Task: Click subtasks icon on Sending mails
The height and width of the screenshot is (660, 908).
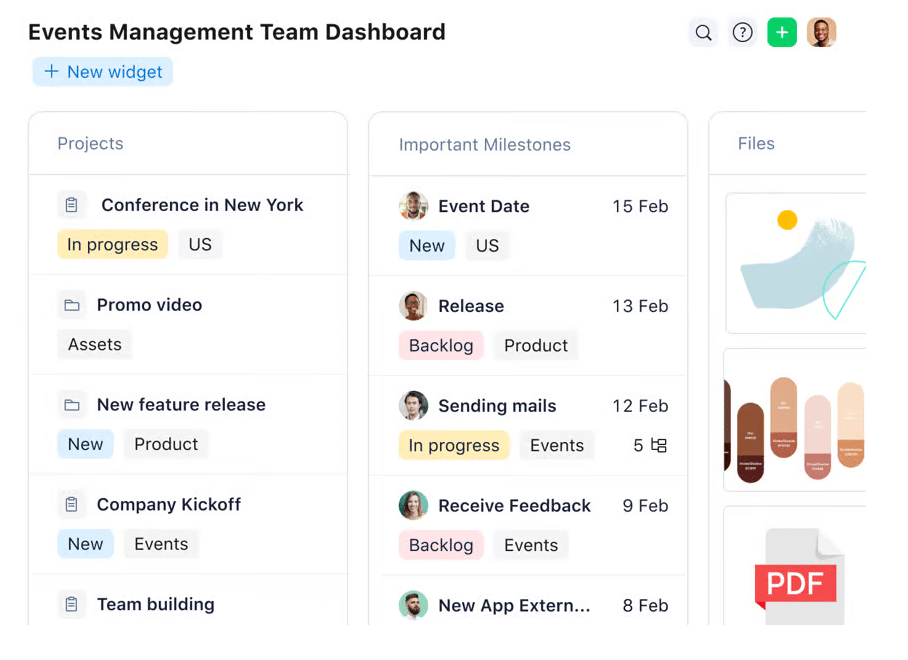Action: [x=658, y=445]
